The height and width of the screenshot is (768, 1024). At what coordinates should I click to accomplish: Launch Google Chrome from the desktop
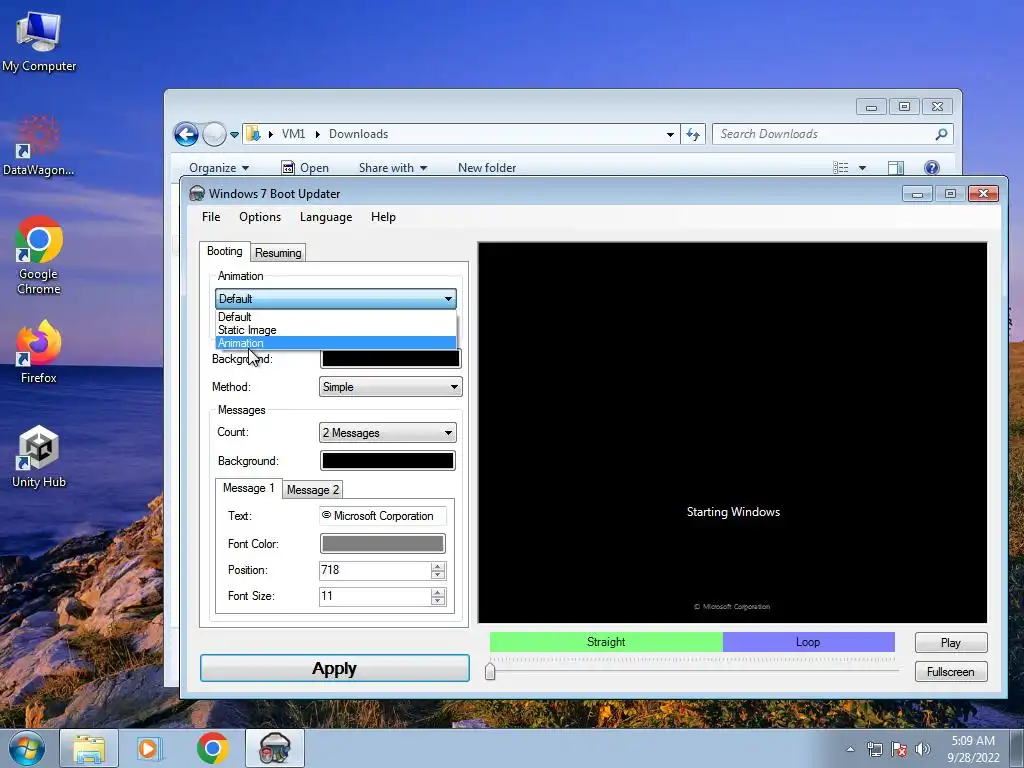pyautogui.click(x=39, y=255)
